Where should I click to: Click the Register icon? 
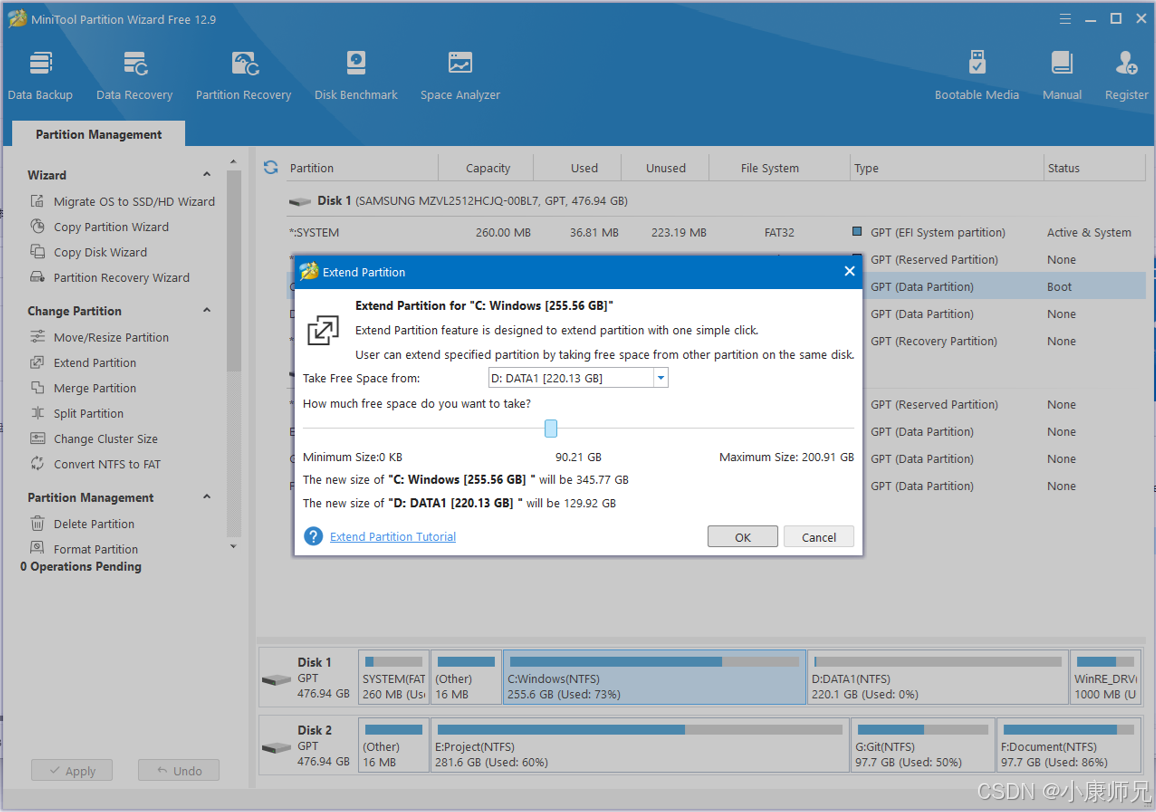[x=1126, y=63]
